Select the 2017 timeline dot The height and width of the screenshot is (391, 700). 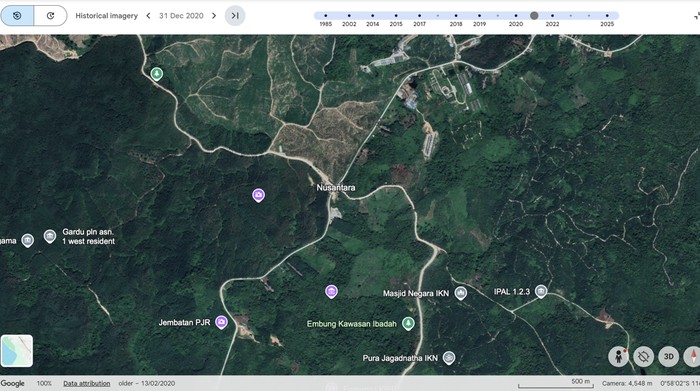(419, 16)
